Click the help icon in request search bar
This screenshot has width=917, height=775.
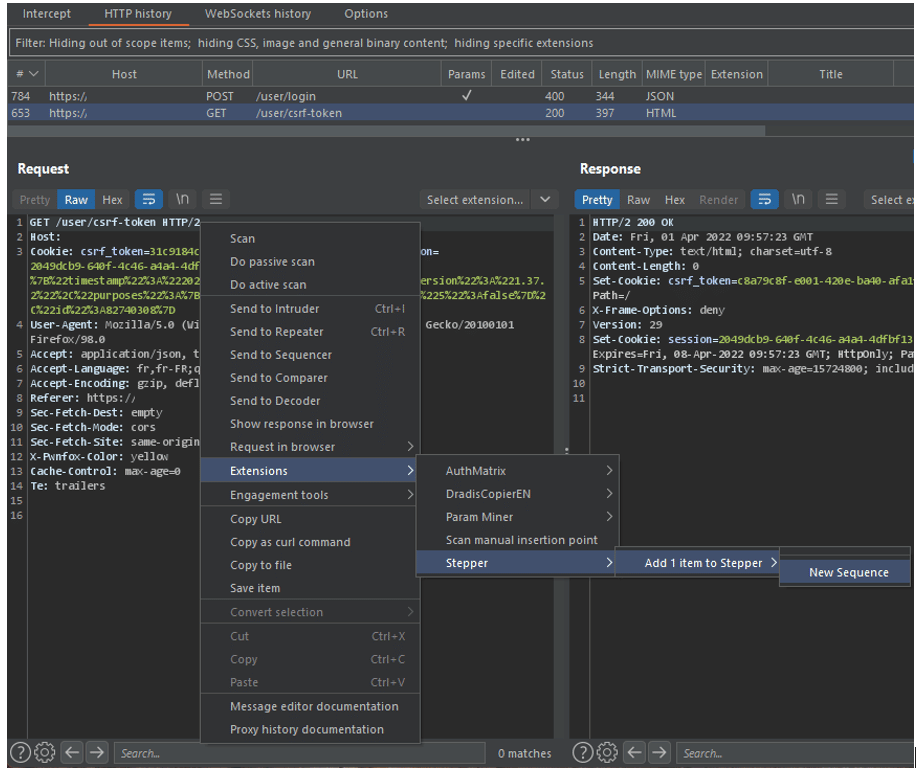coord(20,753)
